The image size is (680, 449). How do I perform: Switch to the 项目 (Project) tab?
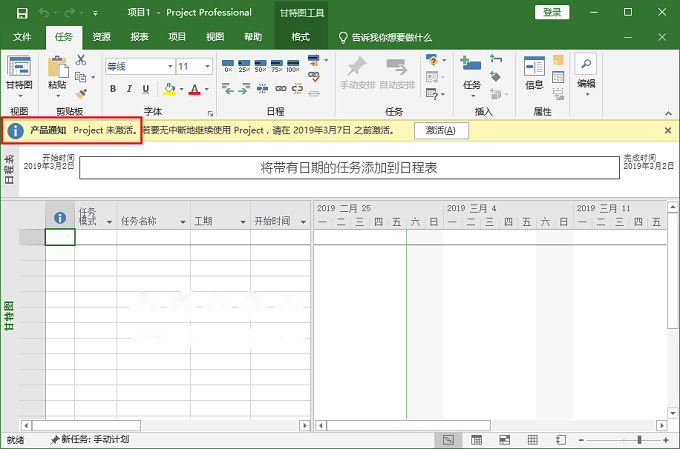pos(177,37)
